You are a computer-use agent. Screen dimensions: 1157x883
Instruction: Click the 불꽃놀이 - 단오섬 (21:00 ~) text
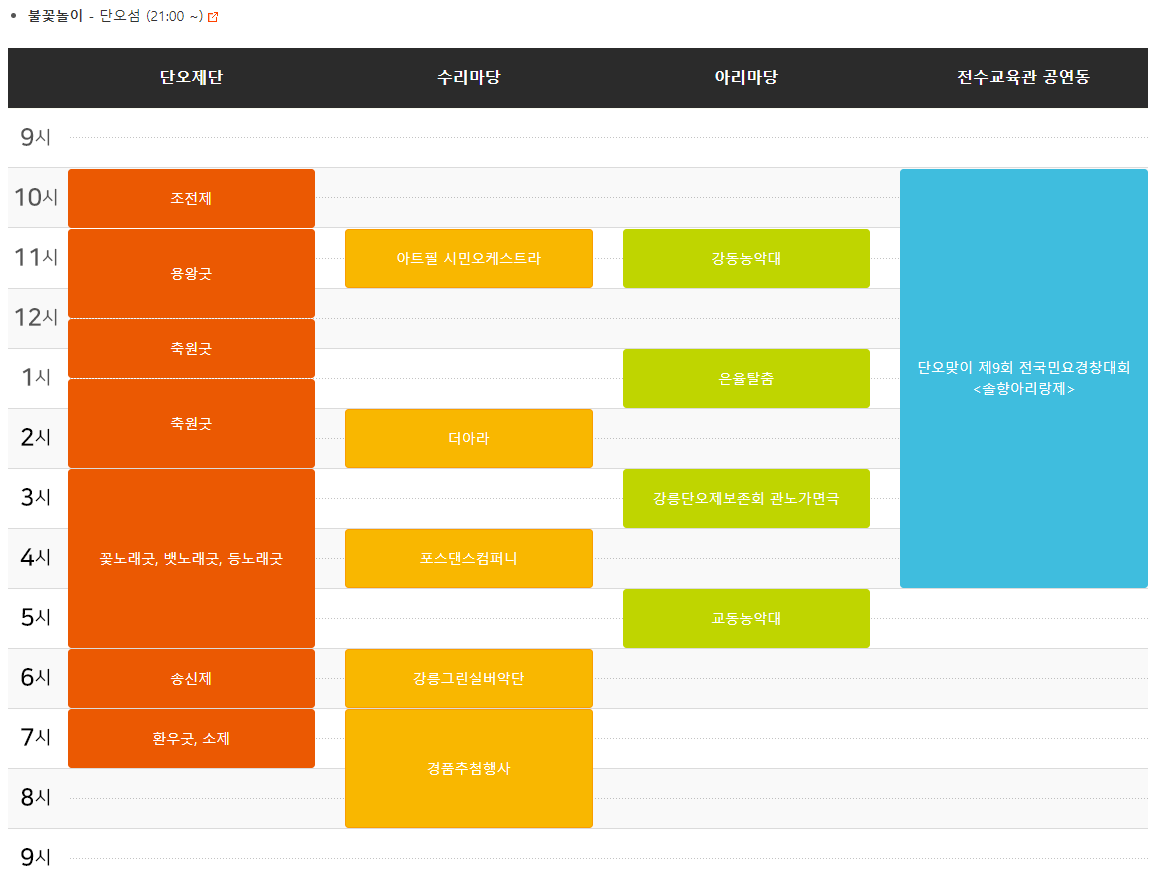coord(115,16)
